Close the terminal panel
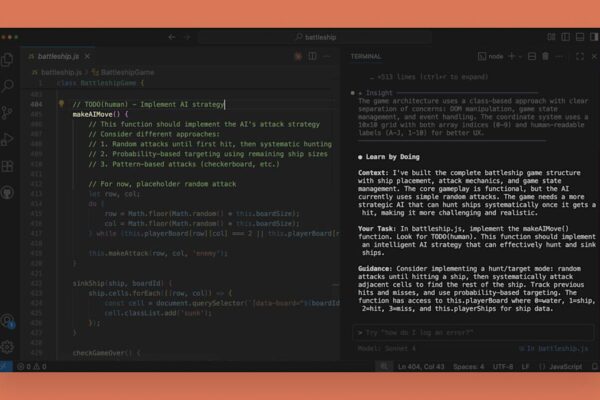This screenshot has width=600, height=400. tap(594, 56)
